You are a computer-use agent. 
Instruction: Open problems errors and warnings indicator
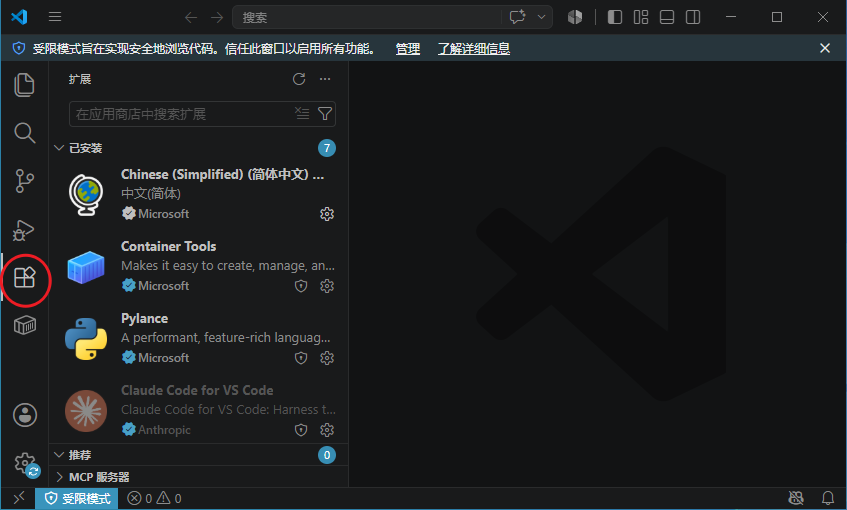point(154,498)
